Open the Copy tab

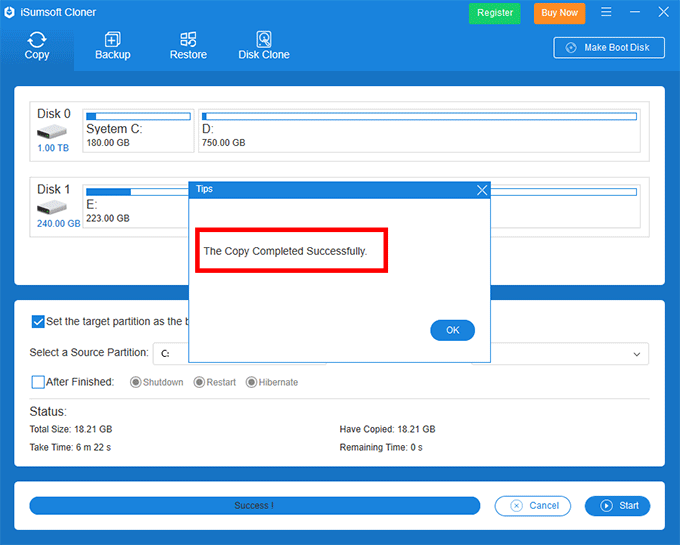tap(37, 46)
